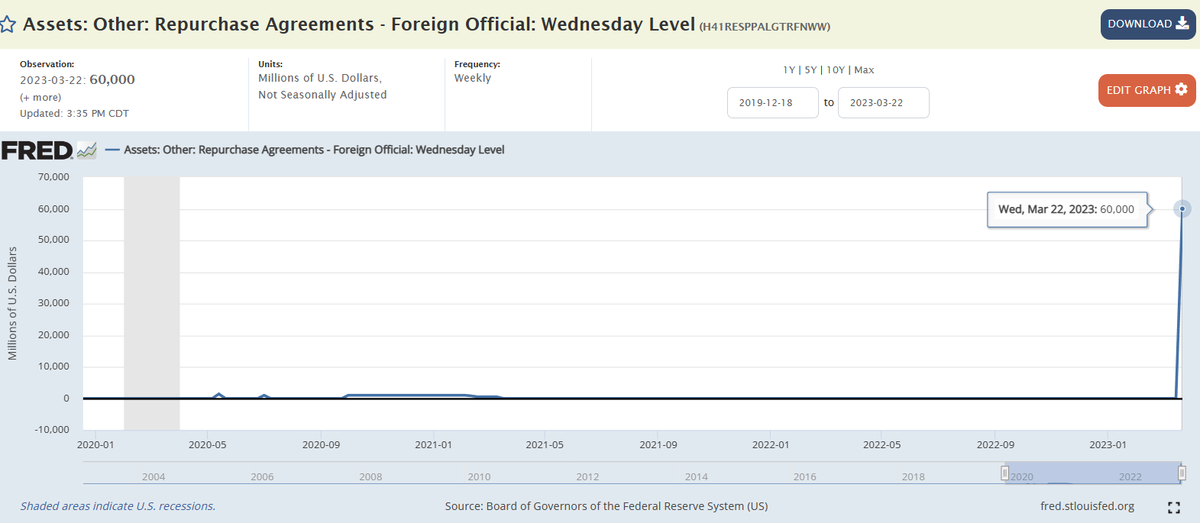The height and width of the screenshot is (523, 1200).
Task: Open fullscreen chart view icon
Action: pos(1173,506)
